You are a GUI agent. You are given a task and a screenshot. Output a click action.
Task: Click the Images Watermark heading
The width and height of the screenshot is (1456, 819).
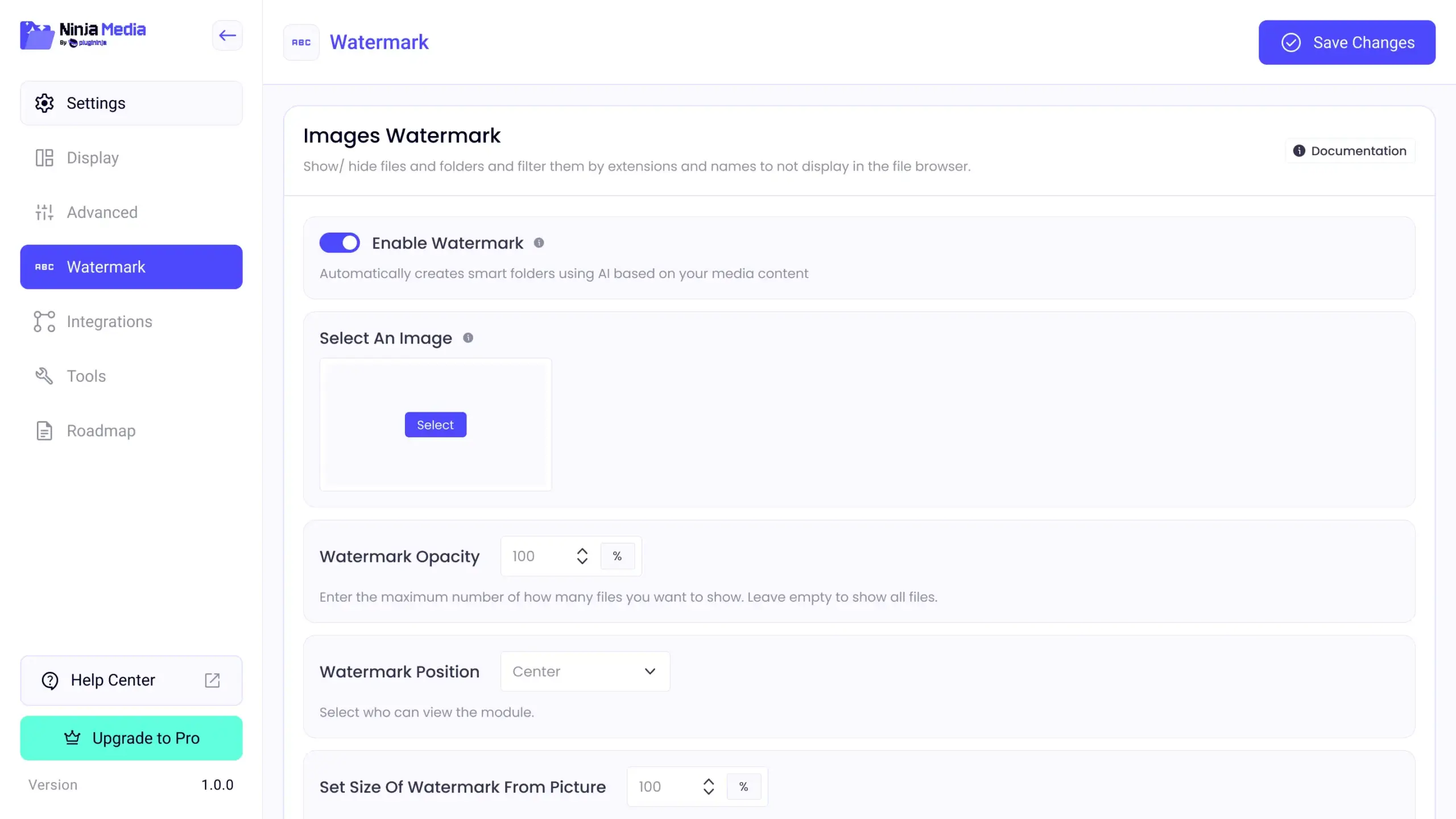click(402, 136)
